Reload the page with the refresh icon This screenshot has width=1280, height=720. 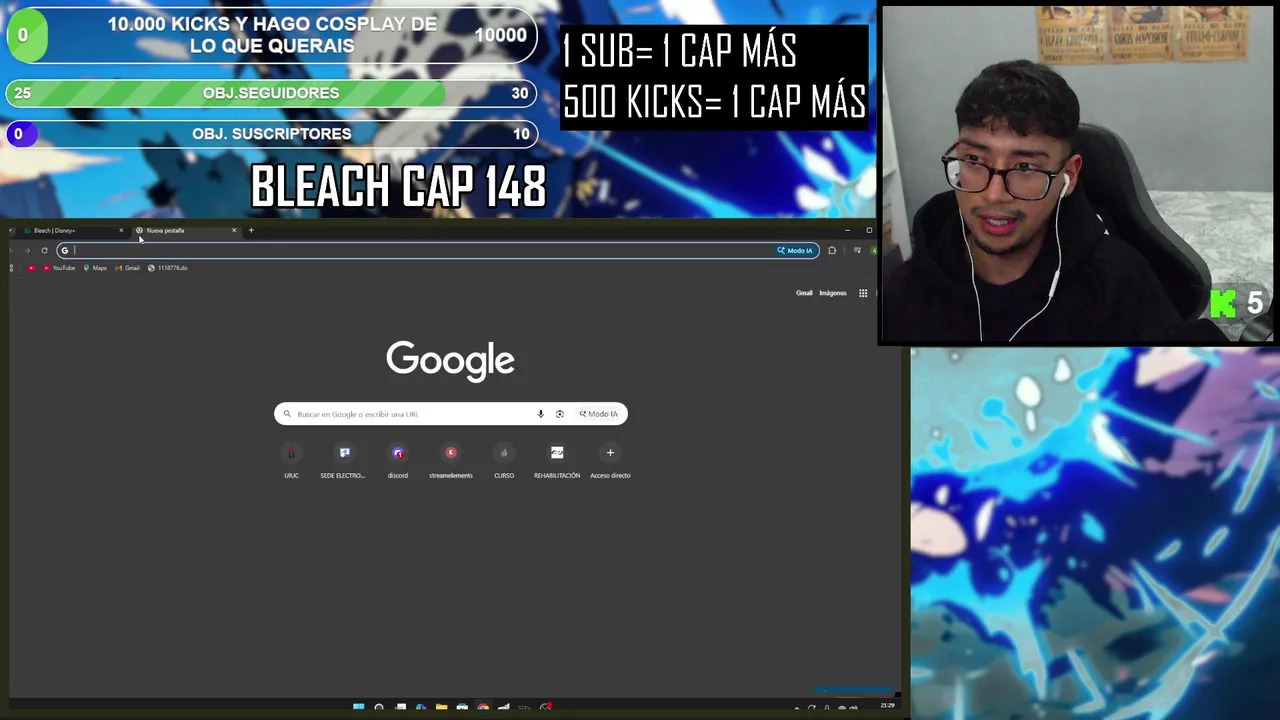(44, 251)
